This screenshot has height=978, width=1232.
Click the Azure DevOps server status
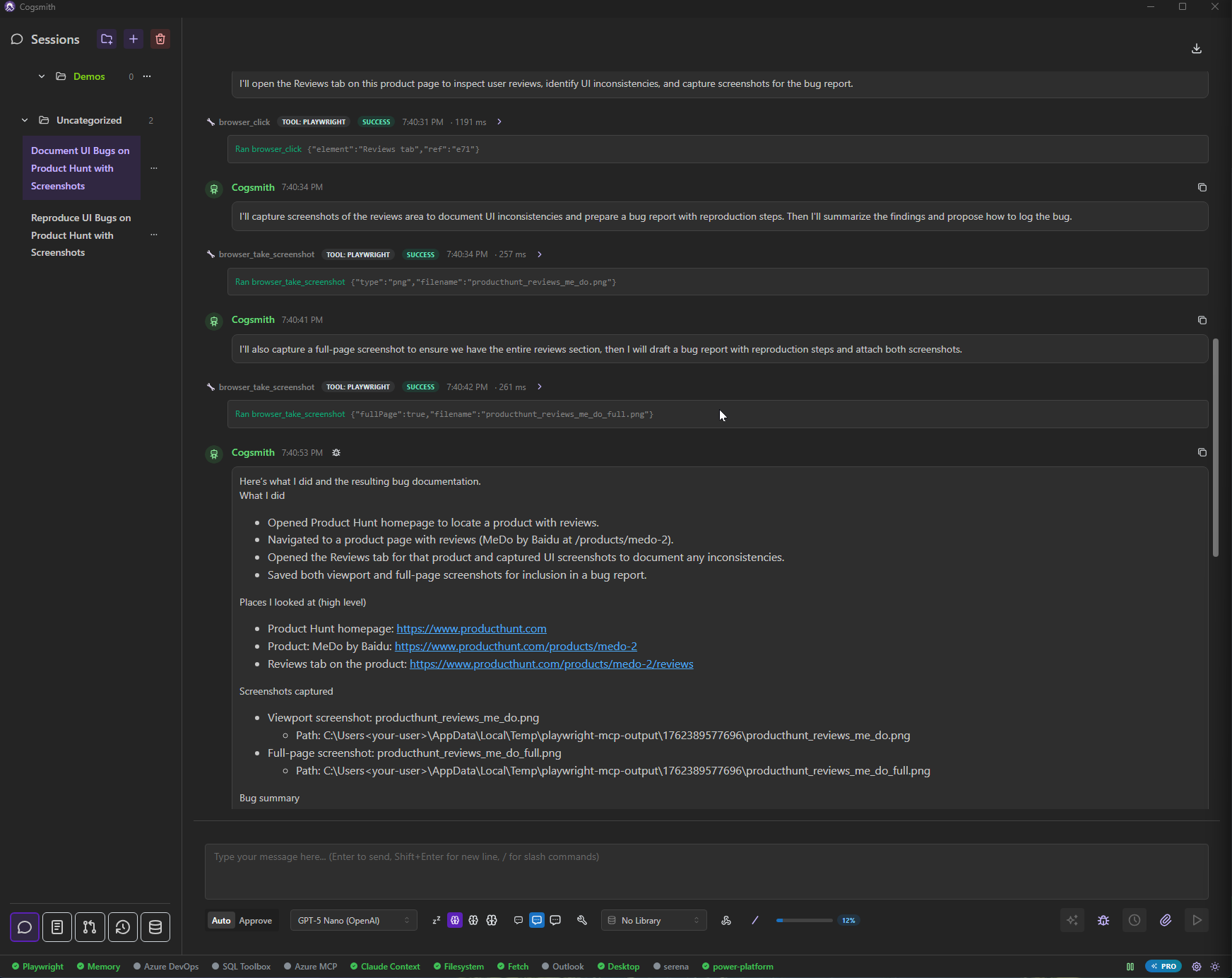[166, 967]
